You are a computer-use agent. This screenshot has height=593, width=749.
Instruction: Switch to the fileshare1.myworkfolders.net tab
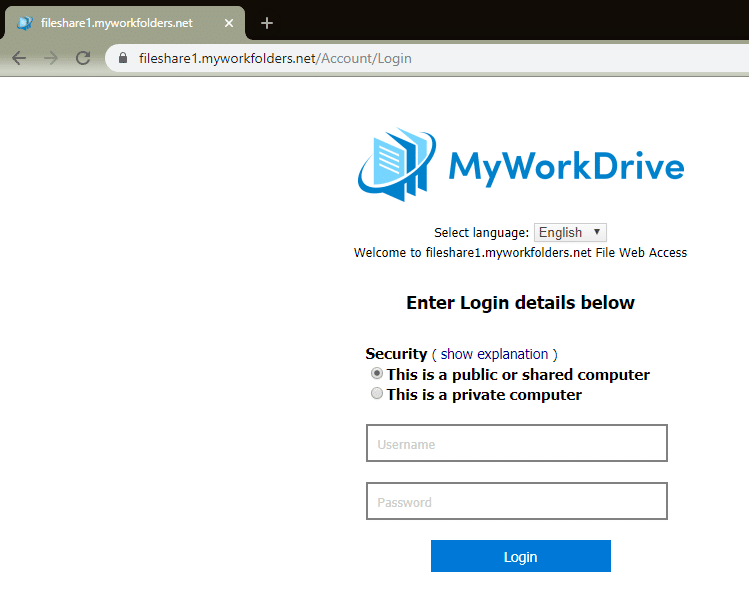[115, 23]
